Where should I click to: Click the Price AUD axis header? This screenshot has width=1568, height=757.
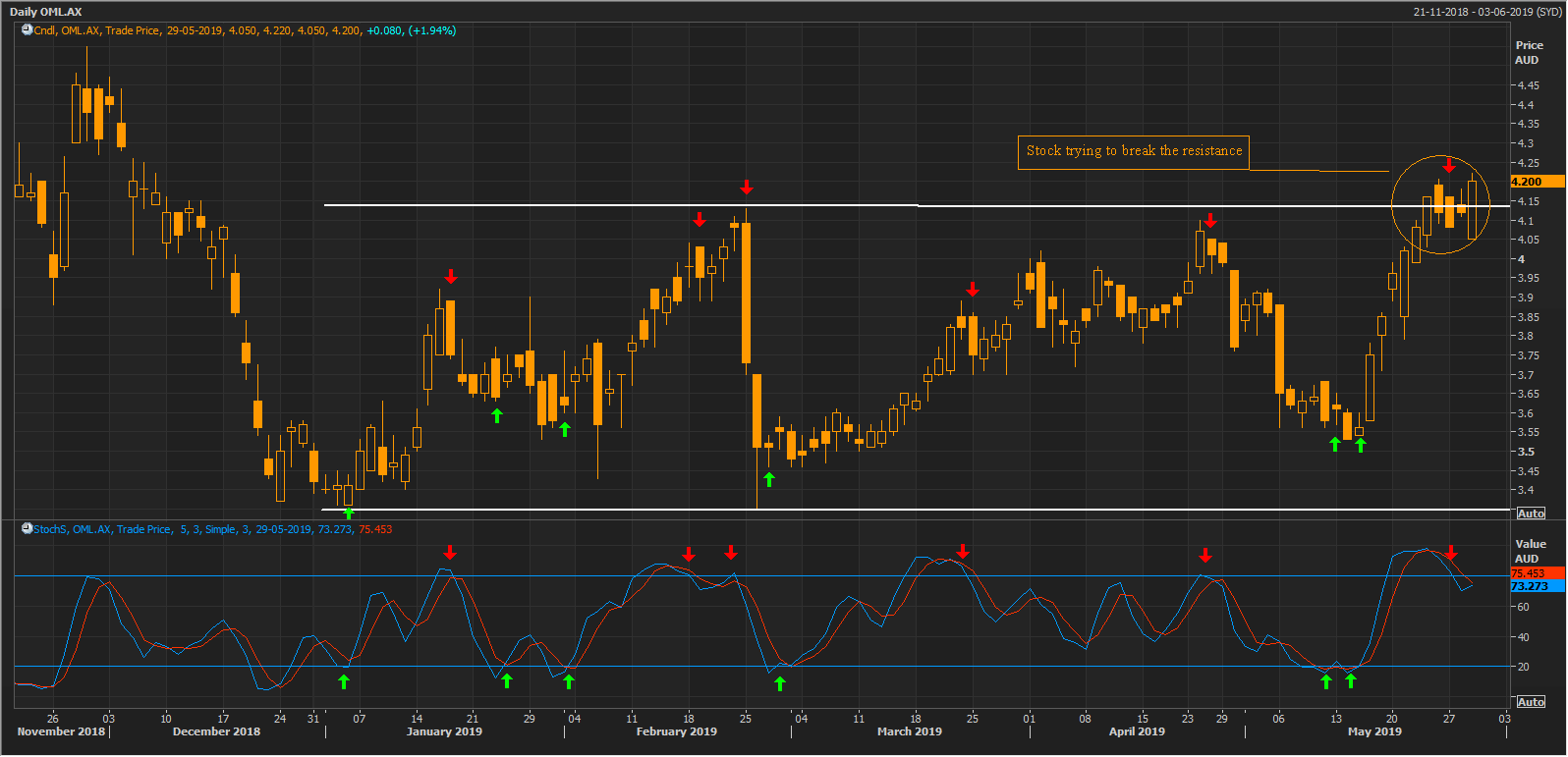pyautogui.click(x=1529, y=52)
